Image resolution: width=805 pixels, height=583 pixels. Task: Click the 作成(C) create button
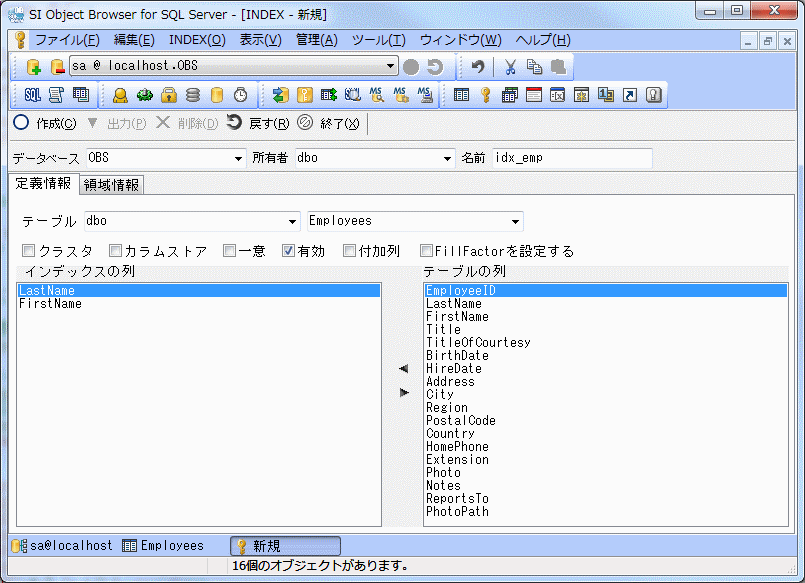[x=45, y=123]
